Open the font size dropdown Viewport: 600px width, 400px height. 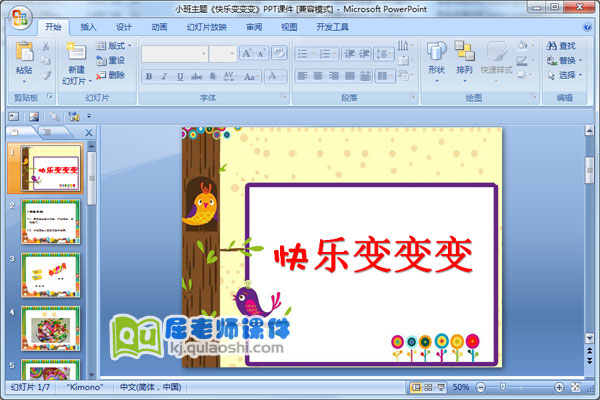232,54
